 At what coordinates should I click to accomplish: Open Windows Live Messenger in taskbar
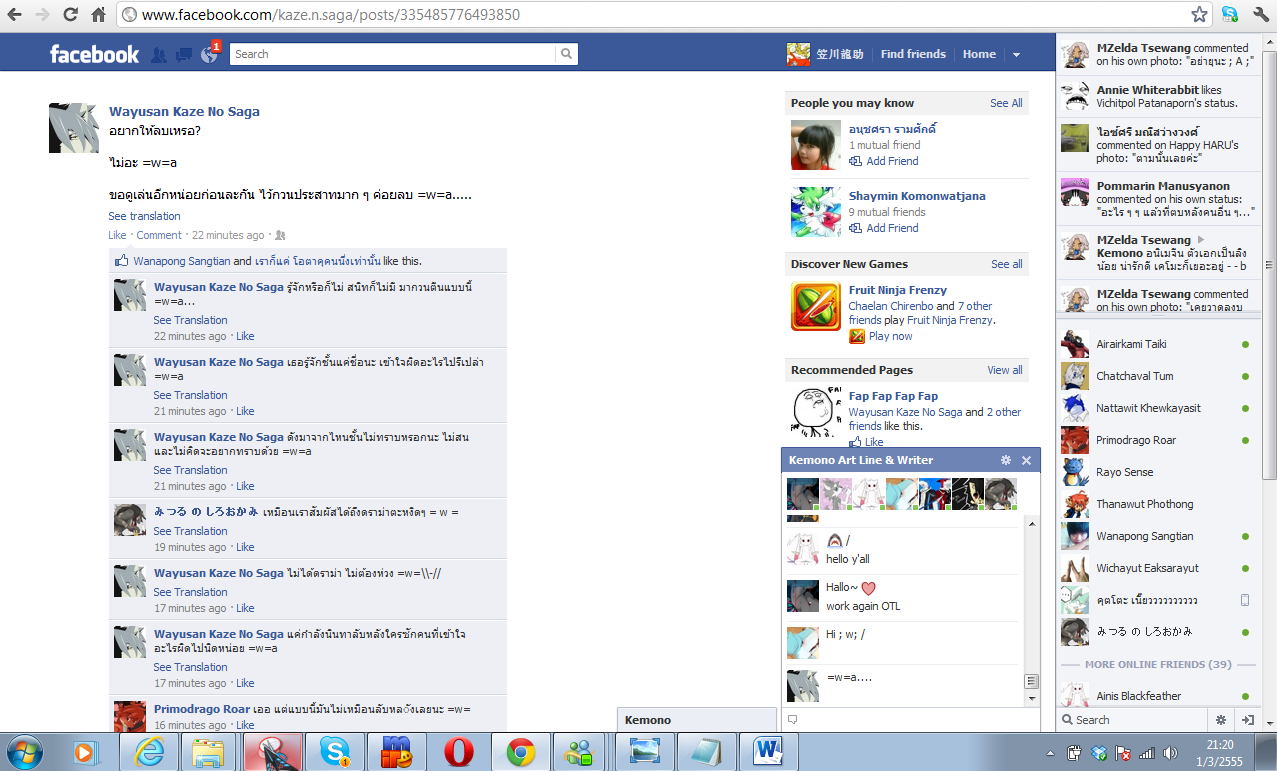[x=579, y=751]
